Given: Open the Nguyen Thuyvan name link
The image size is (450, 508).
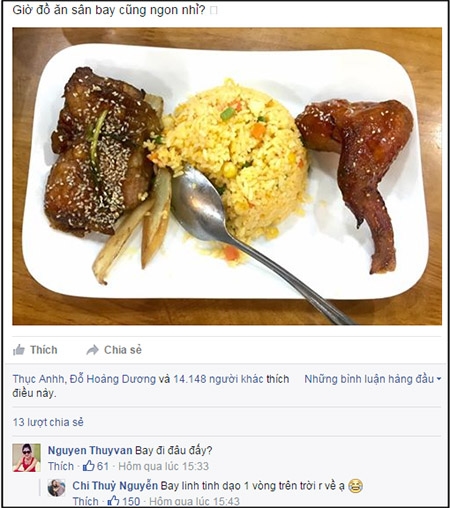Looking at the screenshot, I should (x=90, y=450).
